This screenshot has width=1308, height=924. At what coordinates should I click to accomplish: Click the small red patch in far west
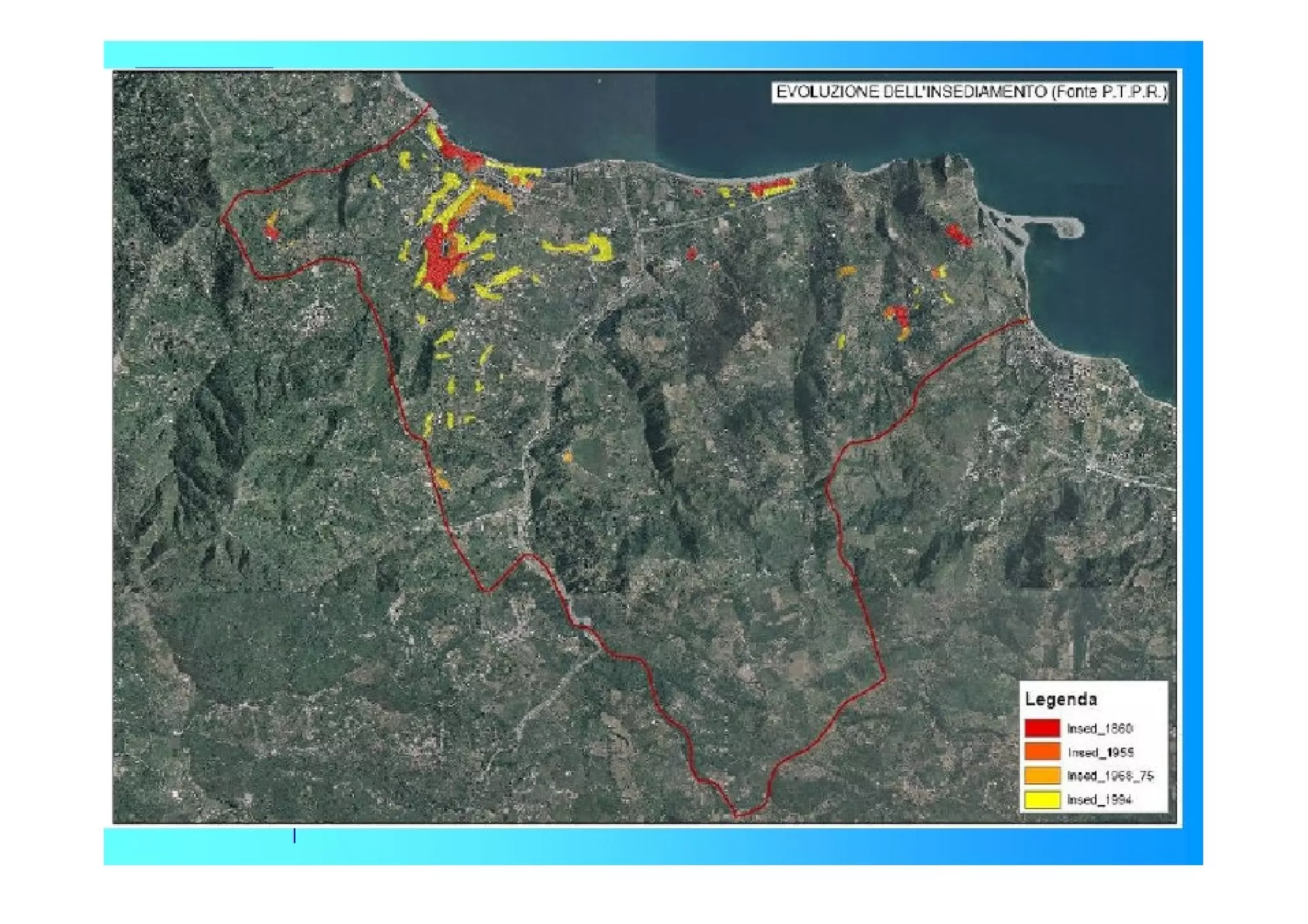click(x=272, y=232)
